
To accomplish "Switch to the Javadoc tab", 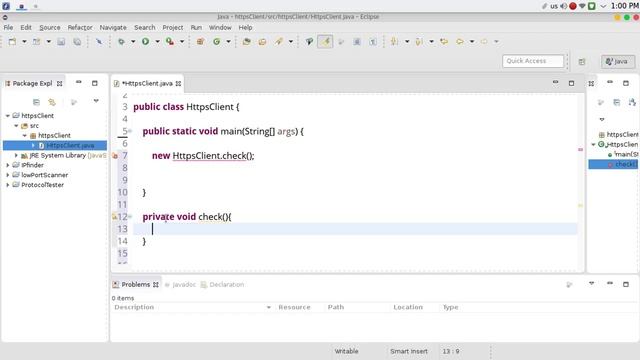I will click(180, 285).
